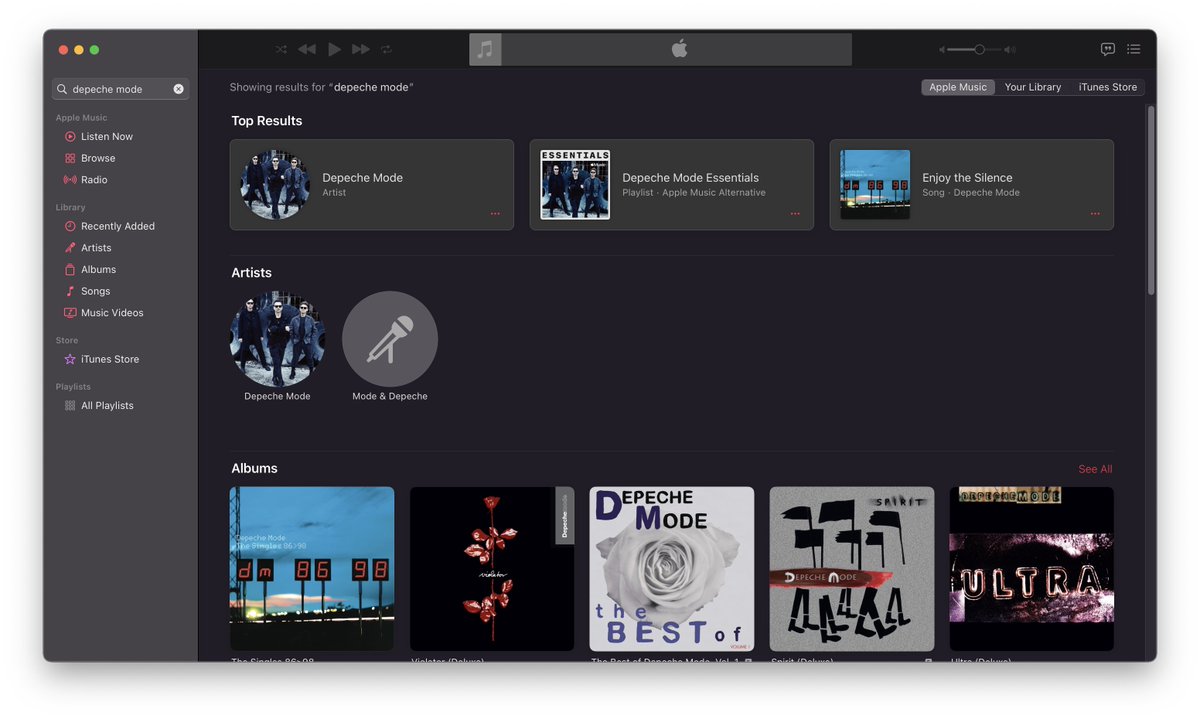
Task: Open Spirit (Deluxe) album cover
Action: pyautogui.click(x=852, y=569)
